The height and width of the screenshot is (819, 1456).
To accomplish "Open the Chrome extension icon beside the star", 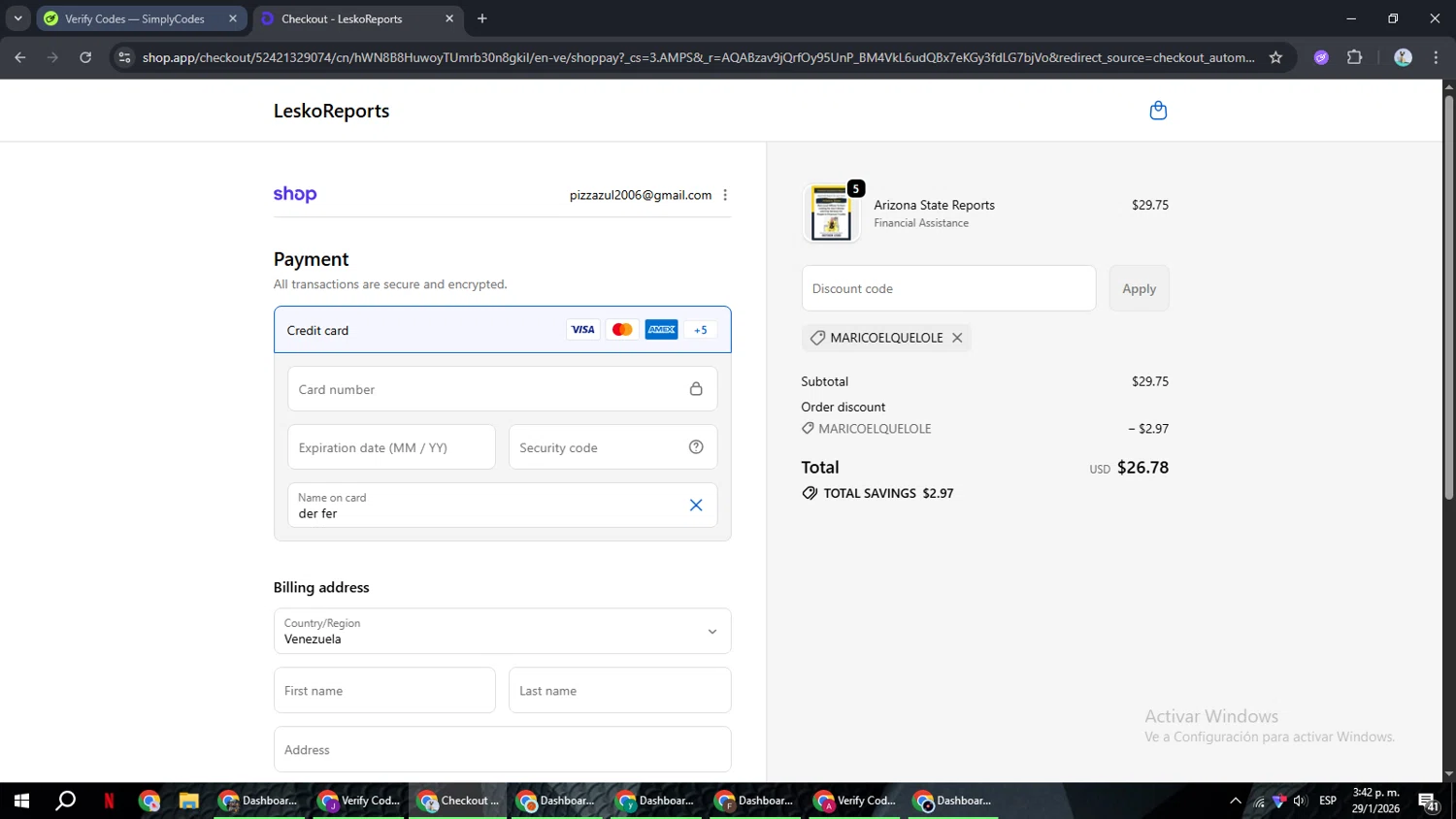I will (1321, 57).
